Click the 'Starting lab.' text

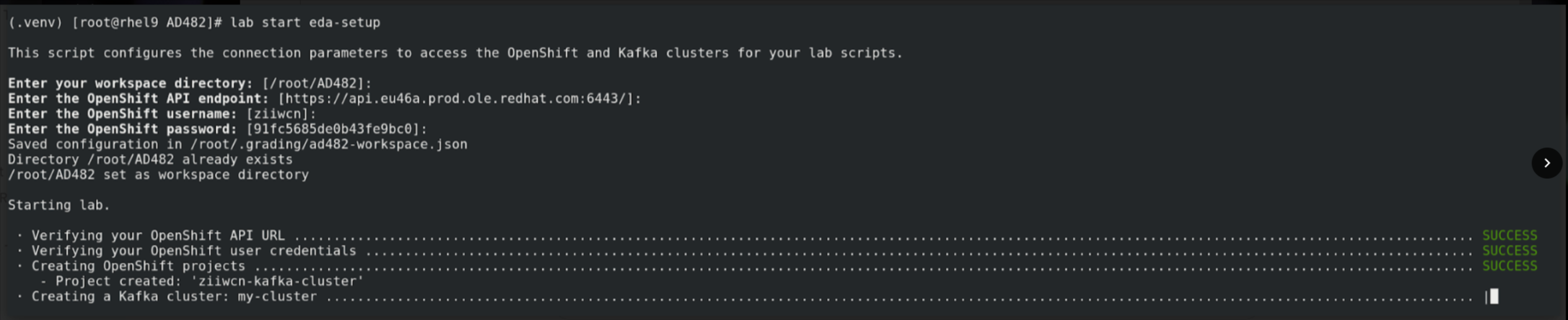pos(59,205)
